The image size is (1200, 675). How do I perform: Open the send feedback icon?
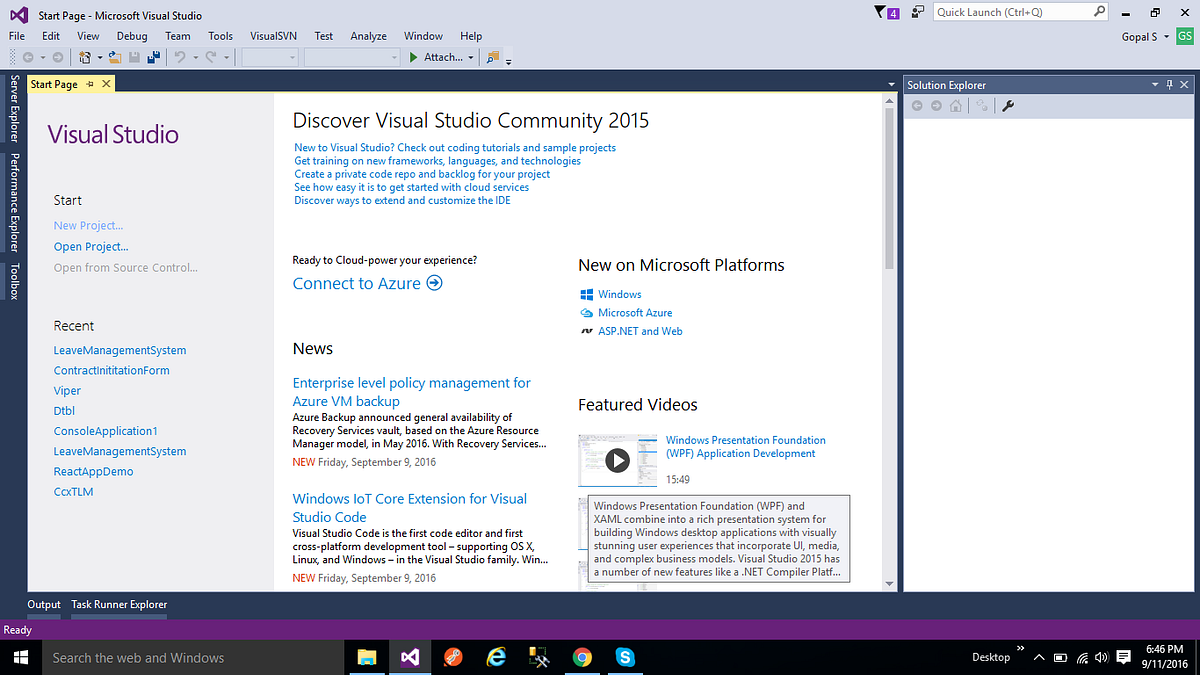tap(917, 13)
